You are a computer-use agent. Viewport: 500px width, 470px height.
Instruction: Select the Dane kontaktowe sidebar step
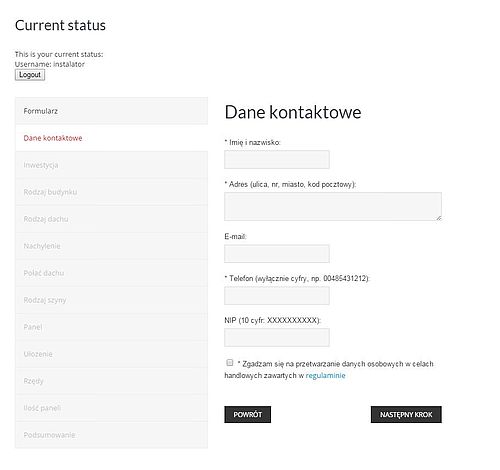coord(111,138)
